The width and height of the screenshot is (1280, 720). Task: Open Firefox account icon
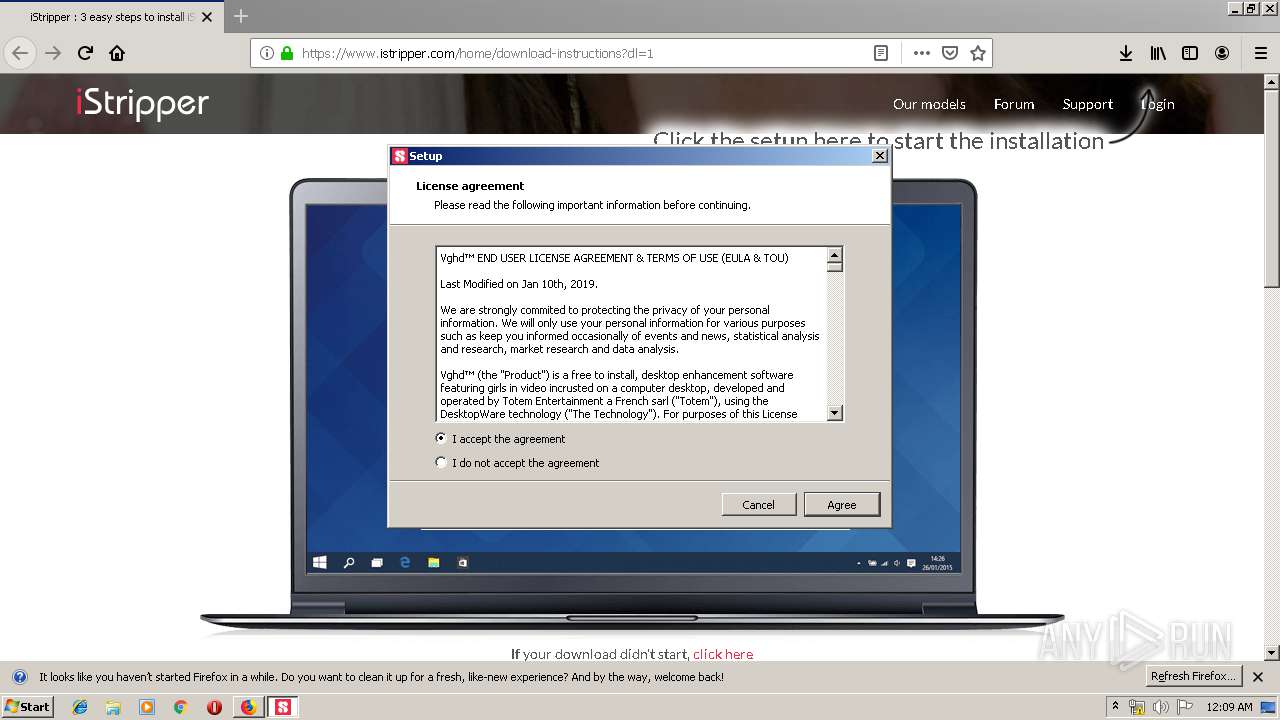pos(1222,53)
